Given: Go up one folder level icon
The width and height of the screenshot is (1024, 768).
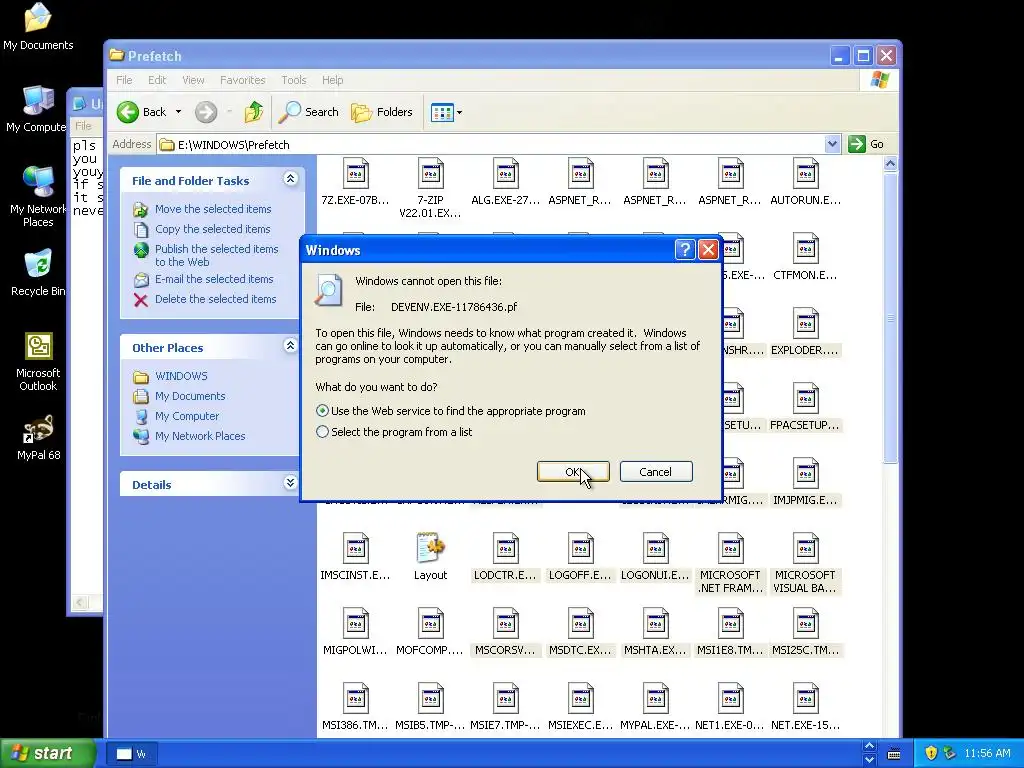Looking at the screenshot, I should (253, 112).
